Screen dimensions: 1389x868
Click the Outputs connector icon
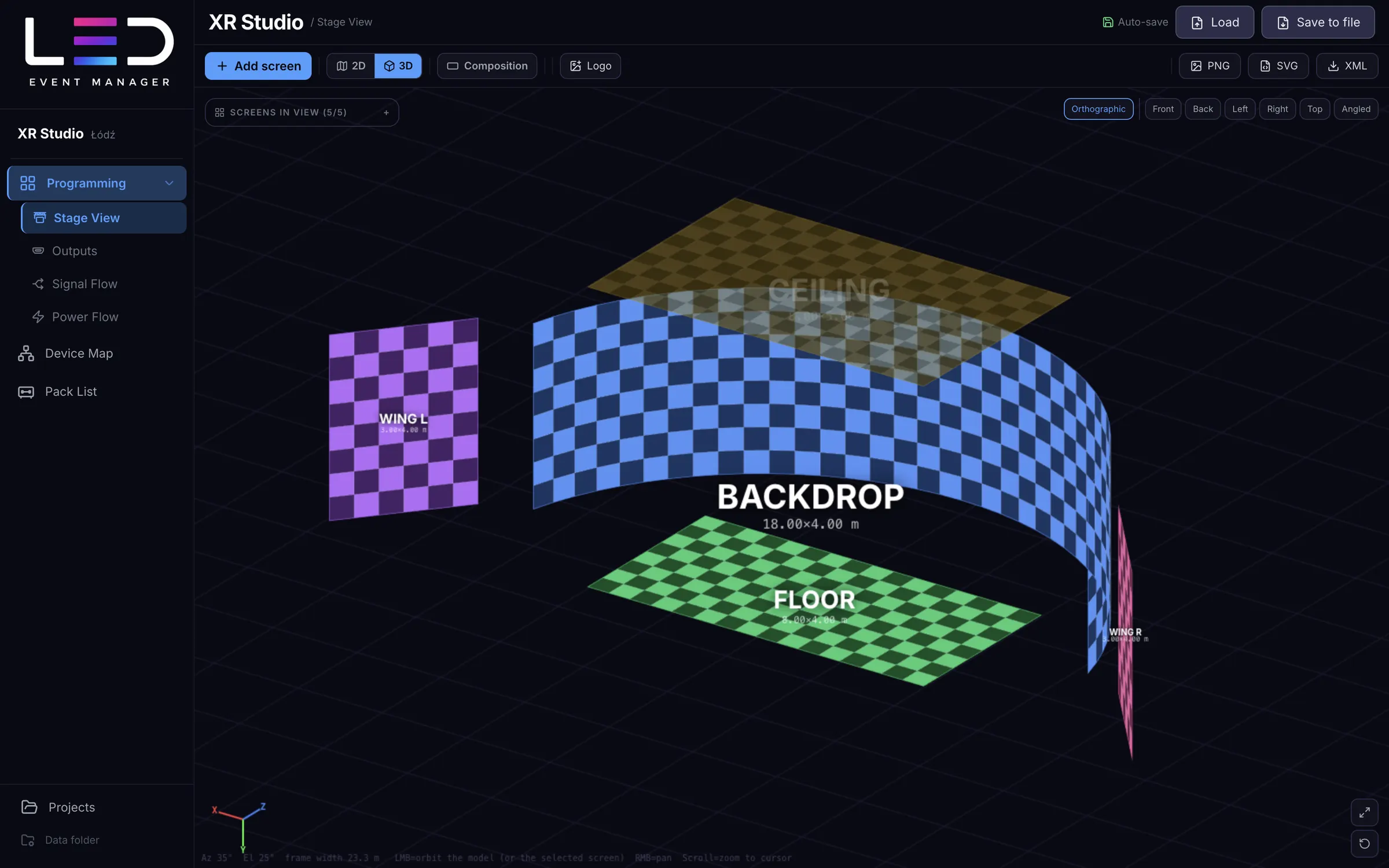click(x=38, y=251)
